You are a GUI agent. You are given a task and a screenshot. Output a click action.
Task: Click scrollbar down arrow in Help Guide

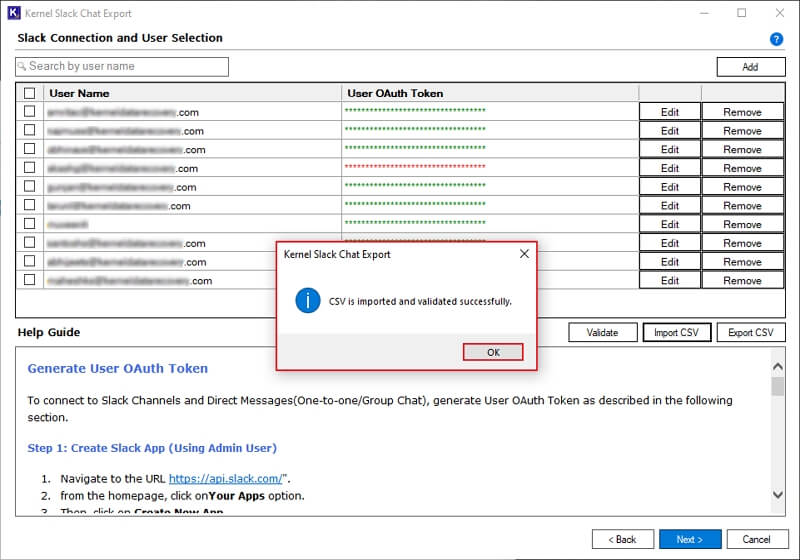pos(778,494)
